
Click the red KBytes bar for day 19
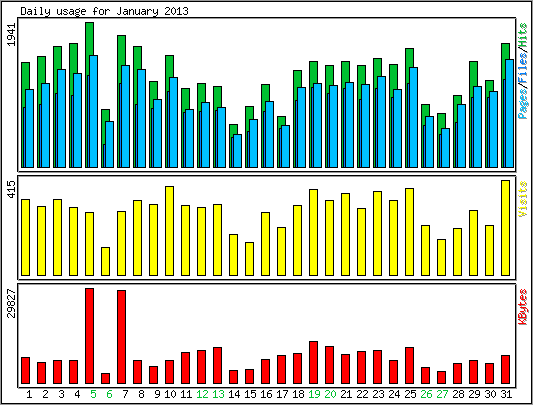[313, 362]
